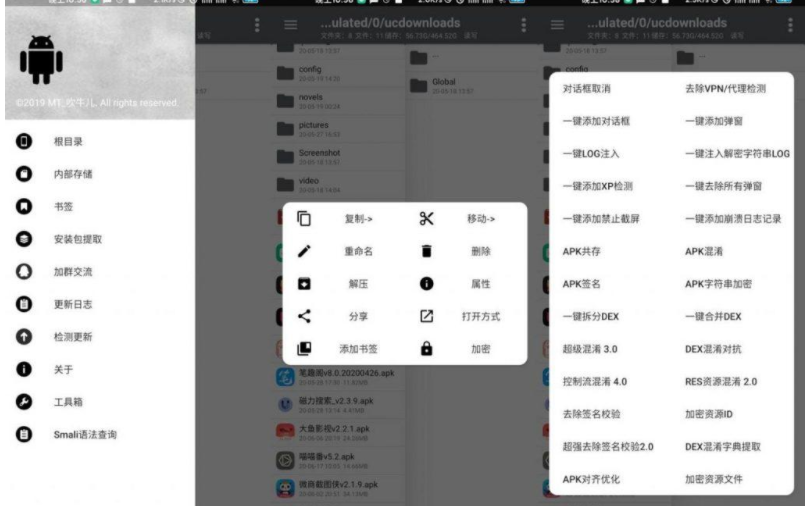Click the open-with icon next to 打开方式
Viewport: 805px width, 506px height.
pyautogui.click(x=426, y=316)
